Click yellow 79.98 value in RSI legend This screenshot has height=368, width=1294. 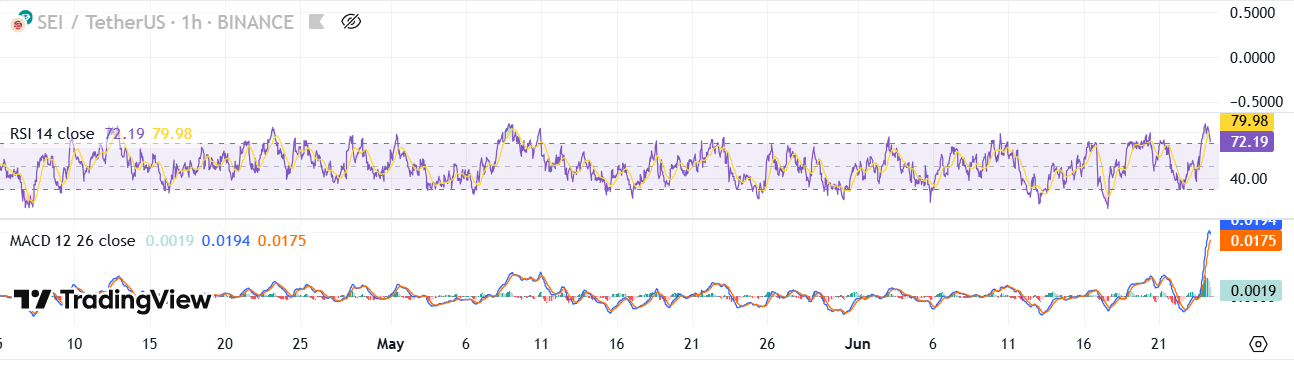coord(172,134)
